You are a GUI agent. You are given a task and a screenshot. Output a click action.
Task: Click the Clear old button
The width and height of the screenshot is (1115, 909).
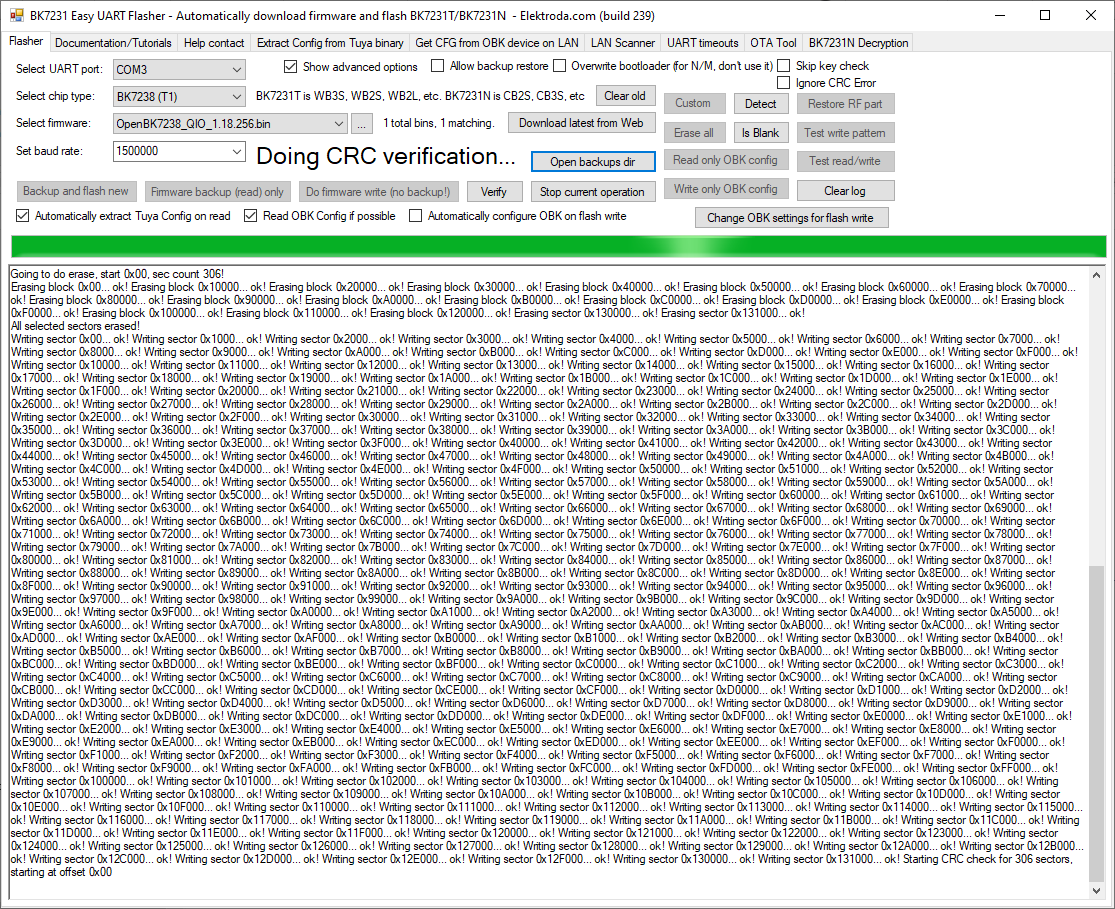[x=625, y=96]
